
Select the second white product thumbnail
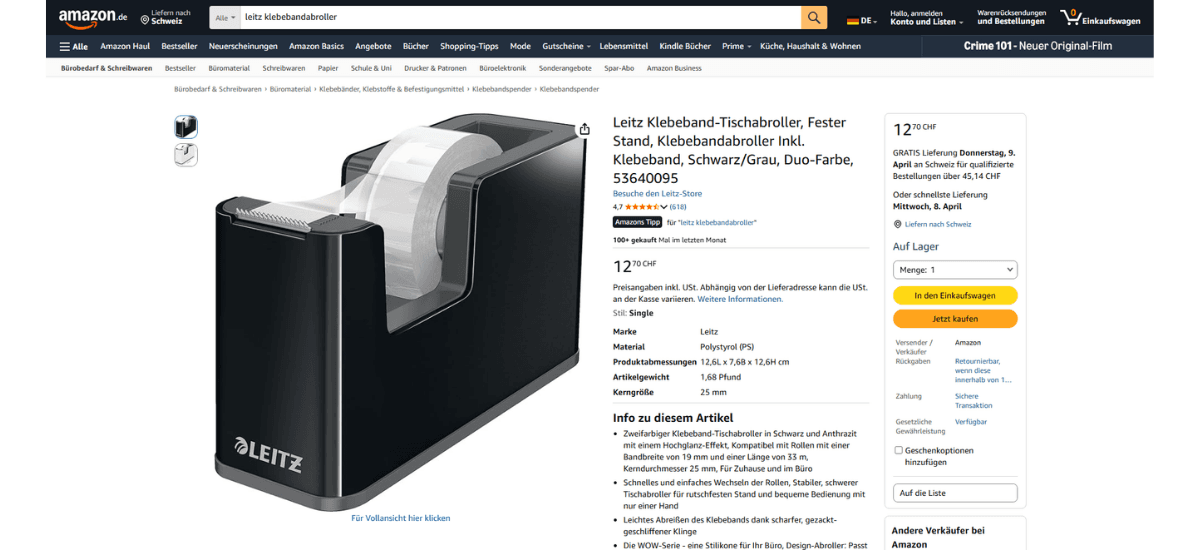click(x=186, y=155)
